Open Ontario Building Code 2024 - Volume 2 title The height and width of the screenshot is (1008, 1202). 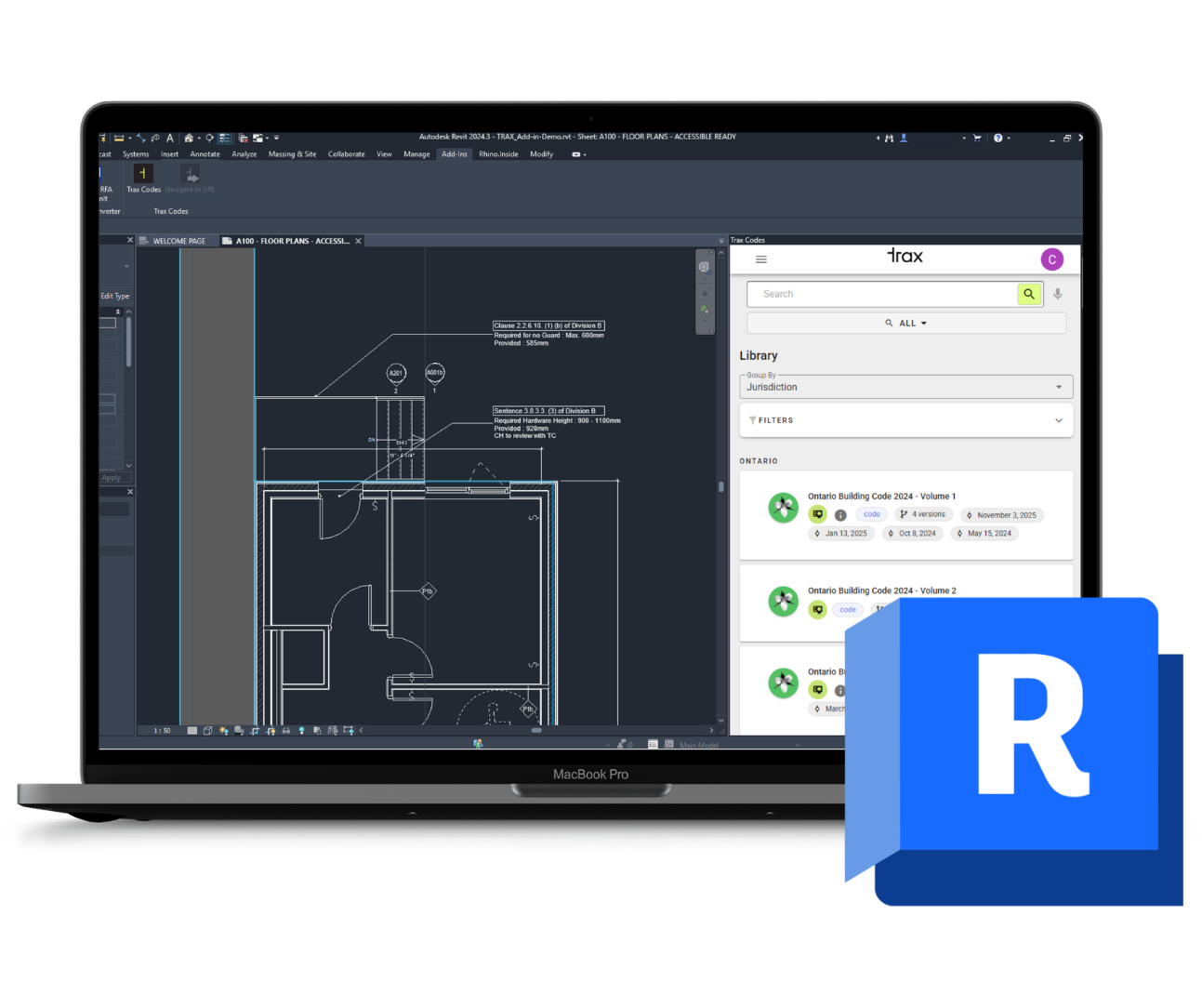click(881, 590)
